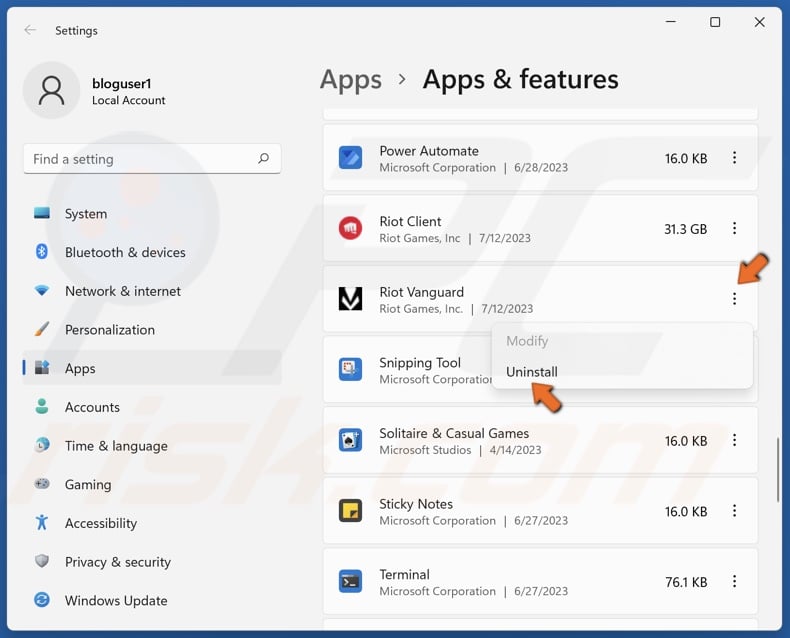
Task: Go to Bluetooth & devices settings
Action: (x=125, y=252)
